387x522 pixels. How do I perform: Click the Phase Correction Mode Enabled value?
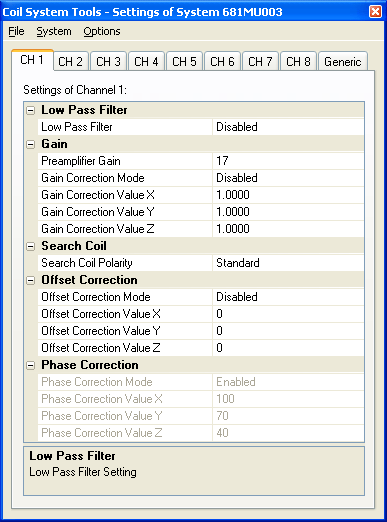[288, 382]
